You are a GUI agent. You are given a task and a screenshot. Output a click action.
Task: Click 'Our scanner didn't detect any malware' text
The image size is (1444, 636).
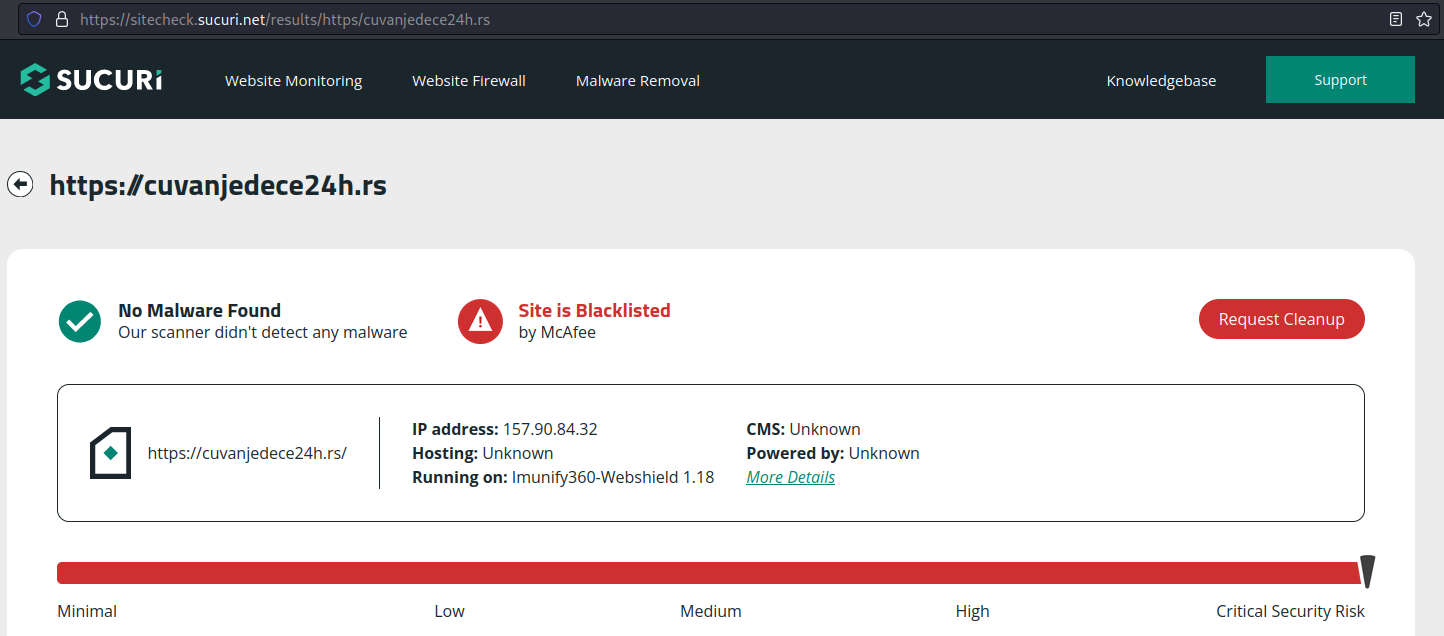click(263, 333)
